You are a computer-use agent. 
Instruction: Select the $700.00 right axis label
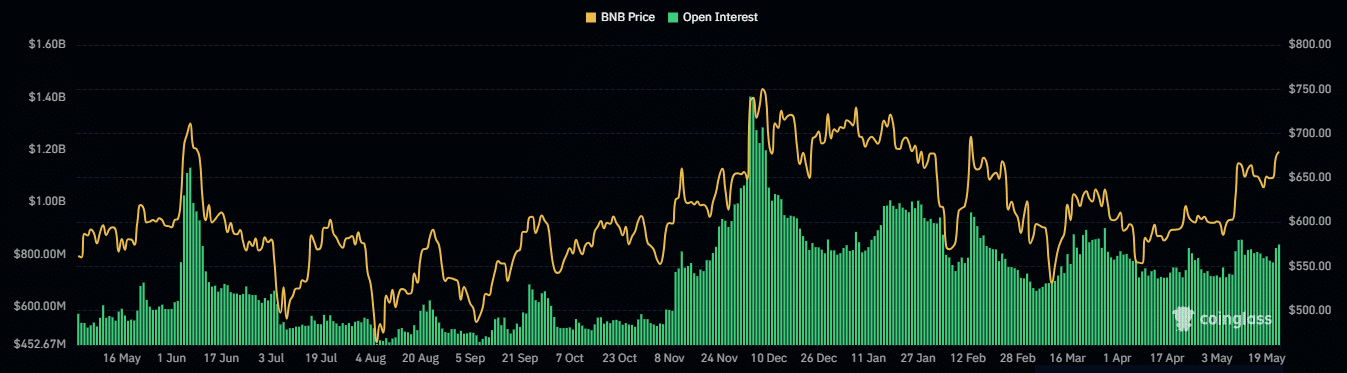pyautogui.click(x=1310, y=133)
